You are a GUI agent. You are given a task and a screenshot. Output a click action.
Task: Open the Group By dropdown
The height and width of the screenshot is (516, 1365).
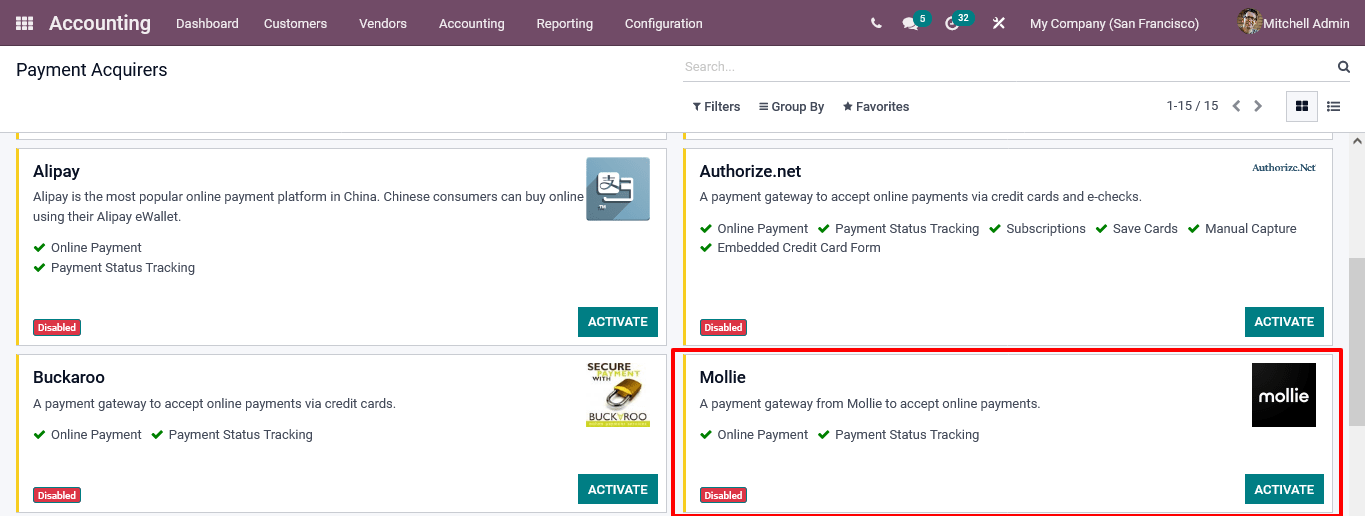(x=791, y=107)
